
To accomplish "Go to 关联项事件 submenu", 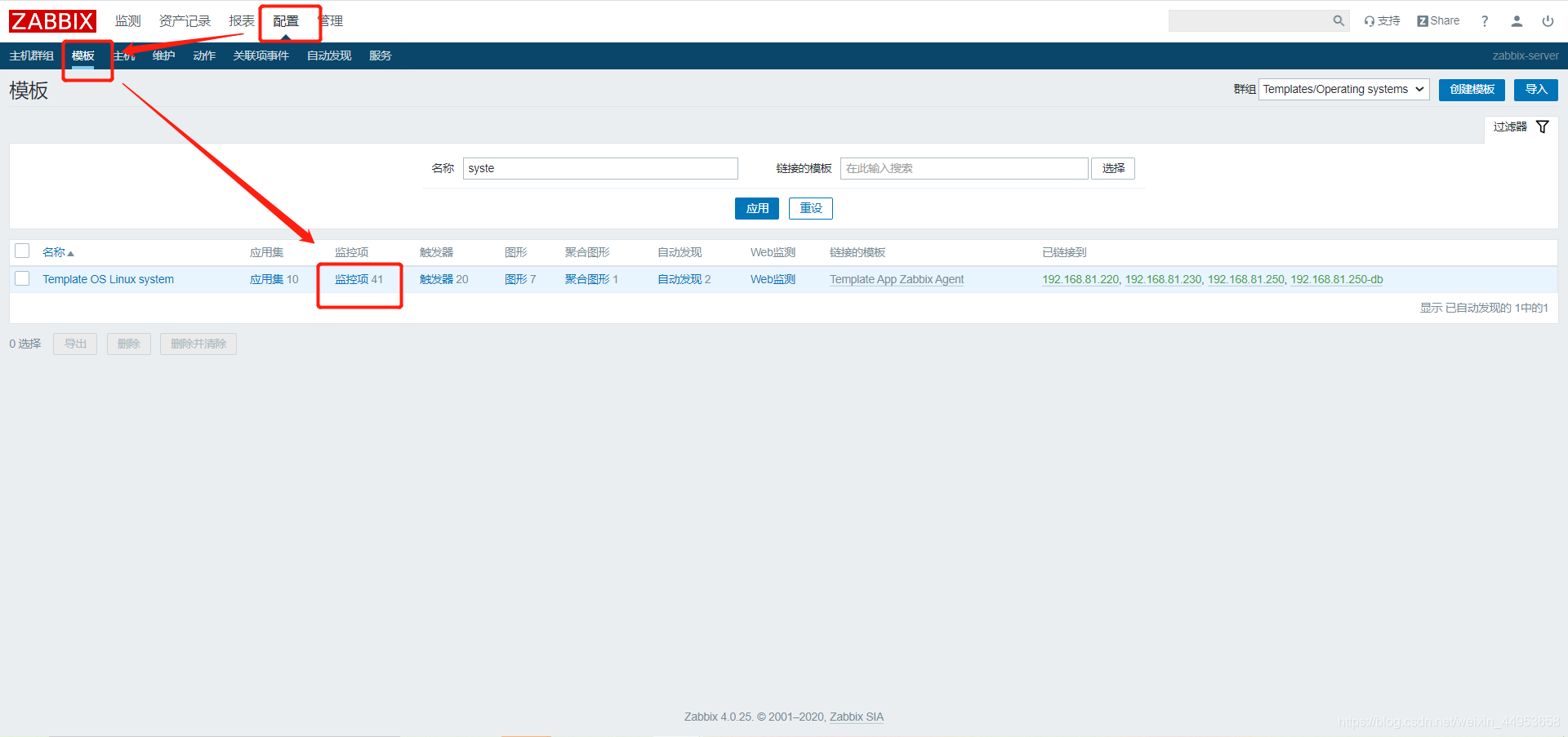I will click(x=261, y=55).
